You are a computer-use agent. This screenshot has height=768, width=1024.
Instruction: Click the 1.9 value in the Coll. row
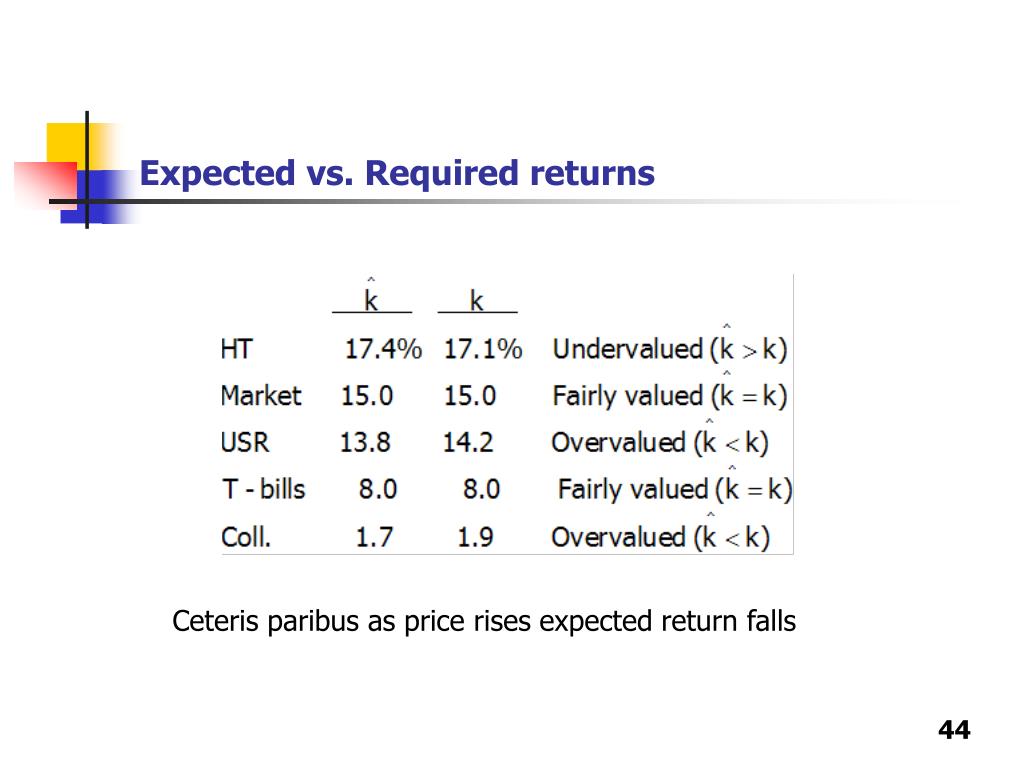(x=475, y=537)
